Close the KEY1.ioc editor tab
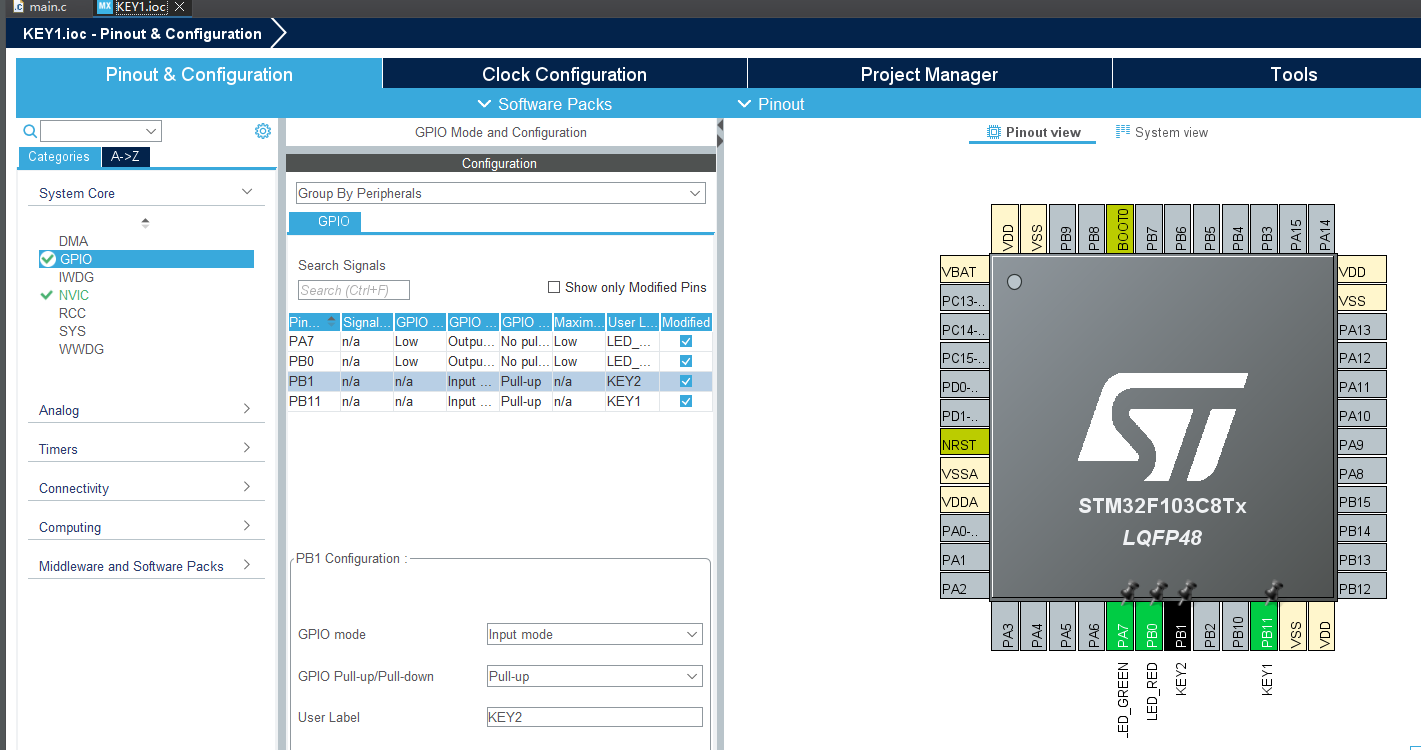The image size is (1421, 750). tap(179, 7)
